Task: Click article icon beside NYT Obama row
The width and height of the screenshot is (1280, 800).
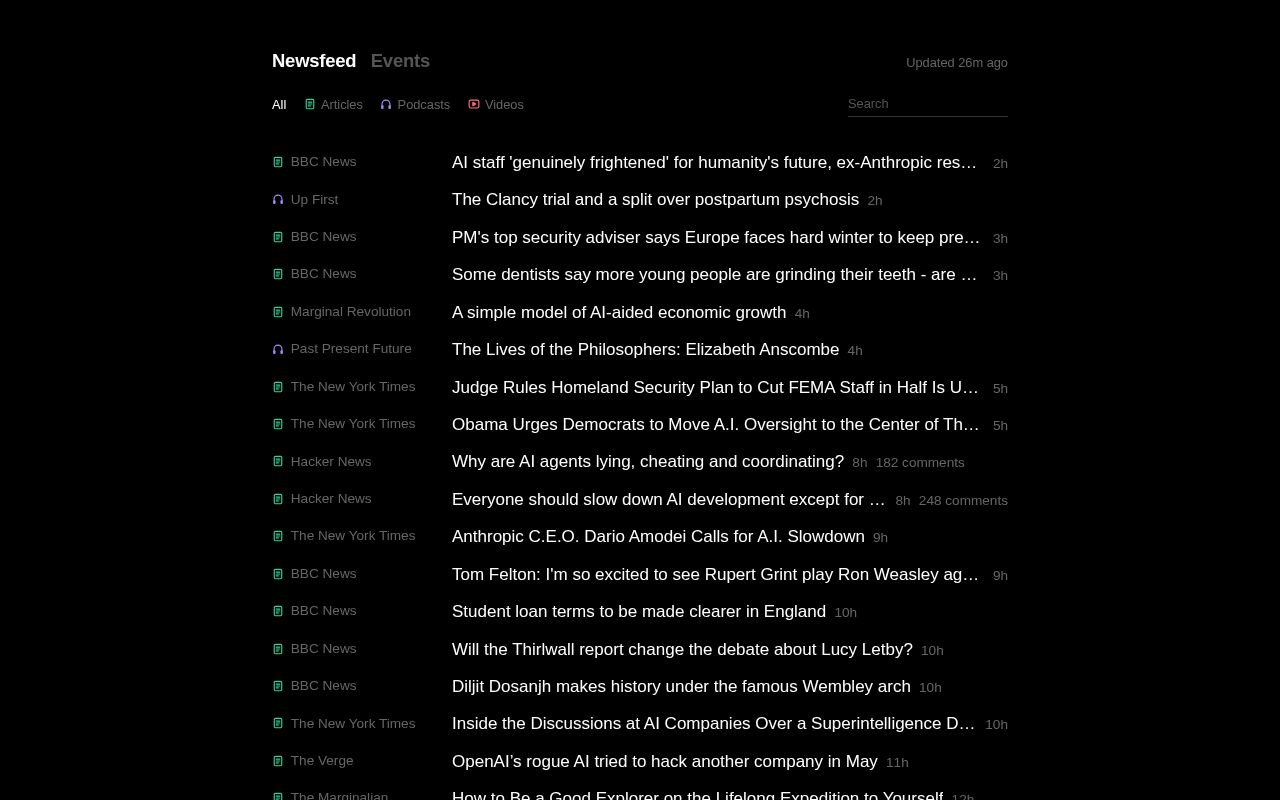Action: (x=278, y=424)
